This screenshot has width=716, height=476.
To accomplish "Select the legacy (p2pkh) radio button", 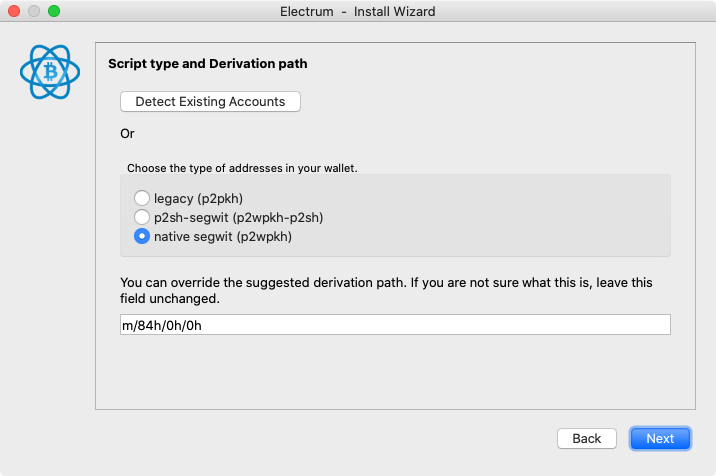I will point(142,198).
